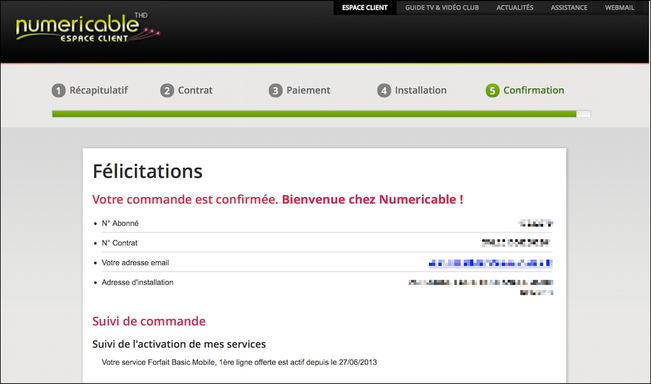Image resolution: width=651 pixels, height=384 pixels.
Task: Click step 2 circle icon for Contrat
Action: pyautogui.click(x=167, y=90)
